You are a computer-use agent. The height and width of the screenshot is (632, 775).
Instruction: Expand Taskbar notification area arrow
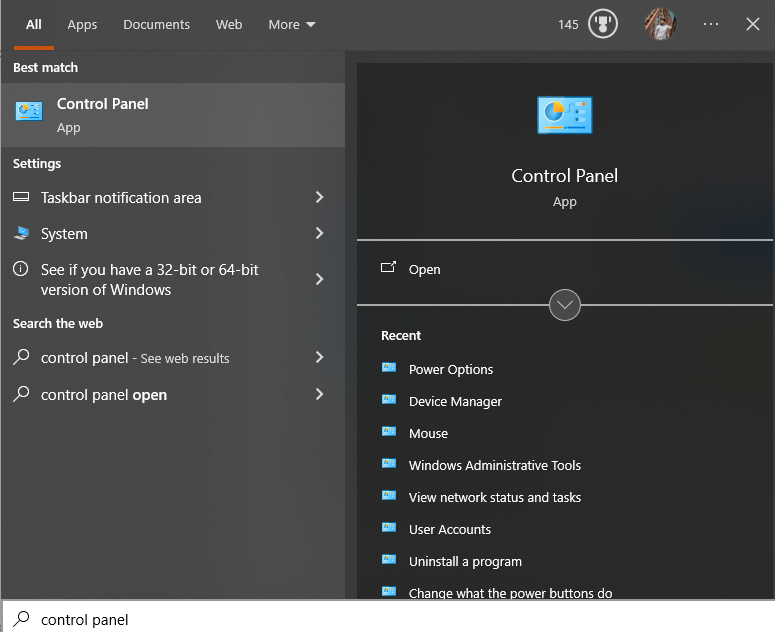(319, 197)
